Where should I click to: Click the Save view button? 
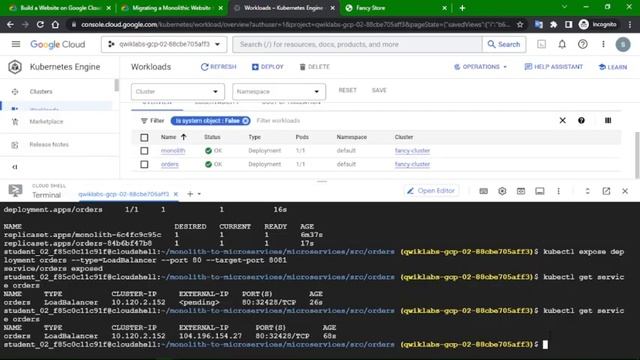379,90
